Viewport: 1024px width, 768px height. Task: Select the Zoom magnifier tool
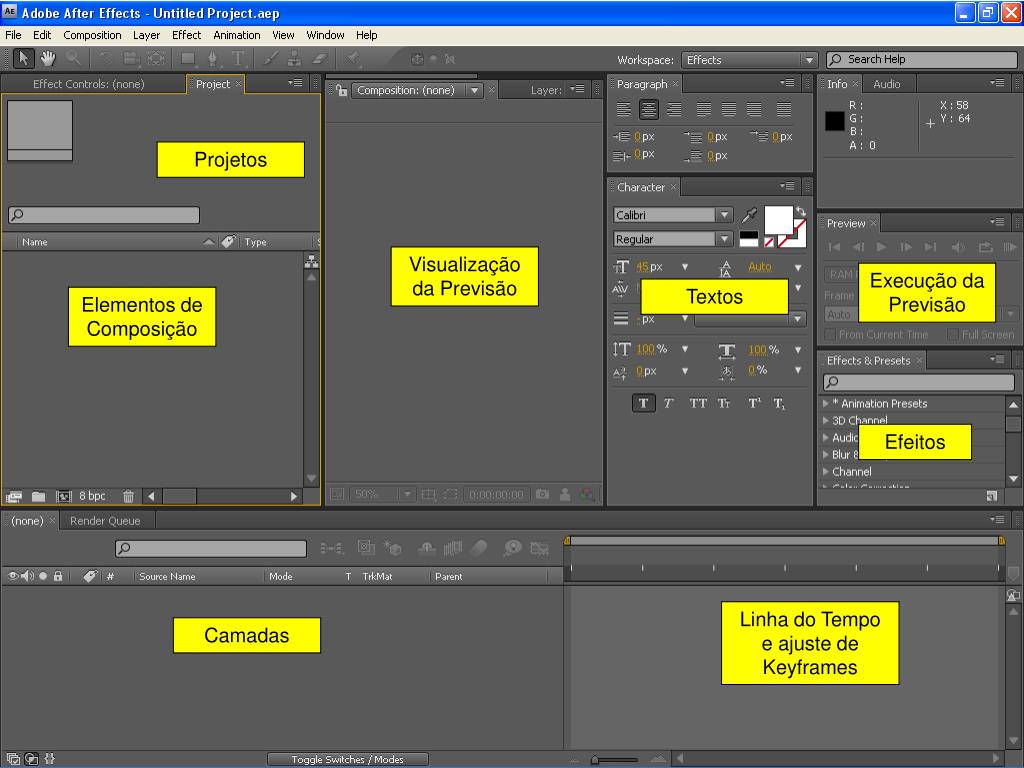73,59
